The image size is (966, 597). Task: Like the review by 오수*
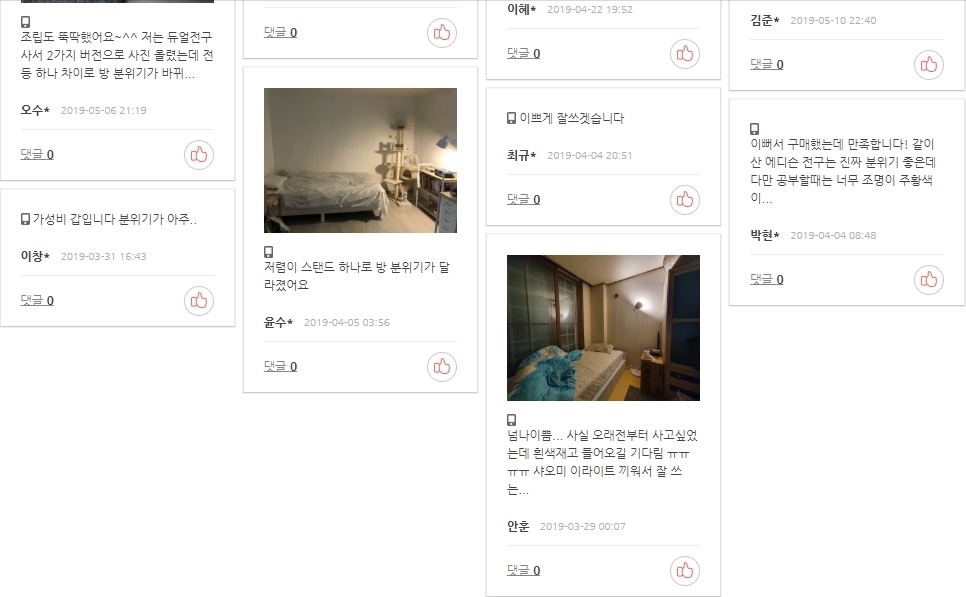coord(199,155)
